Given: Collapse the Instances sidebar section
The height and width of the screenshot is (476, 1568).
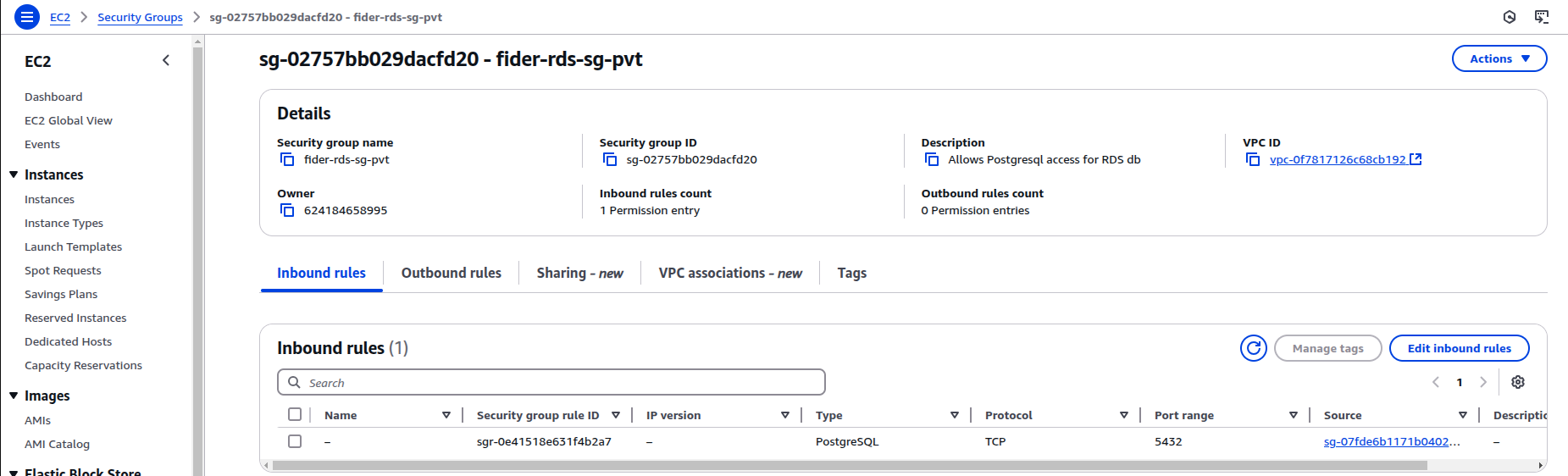Looking at the screenshot, I should click(x=14, y=174).
